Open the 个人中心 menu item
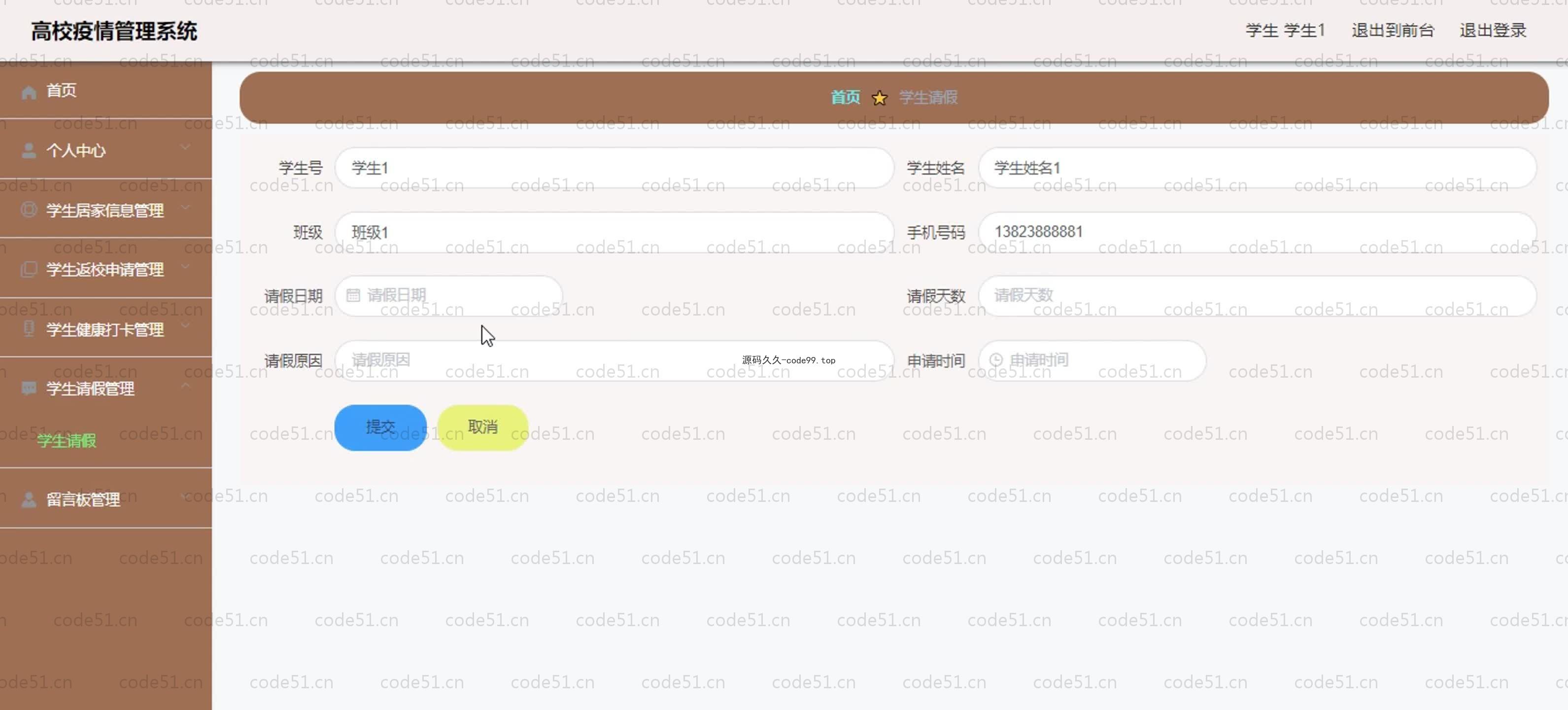The width and height of the screenshot is (1568, 710). (106, 150)
